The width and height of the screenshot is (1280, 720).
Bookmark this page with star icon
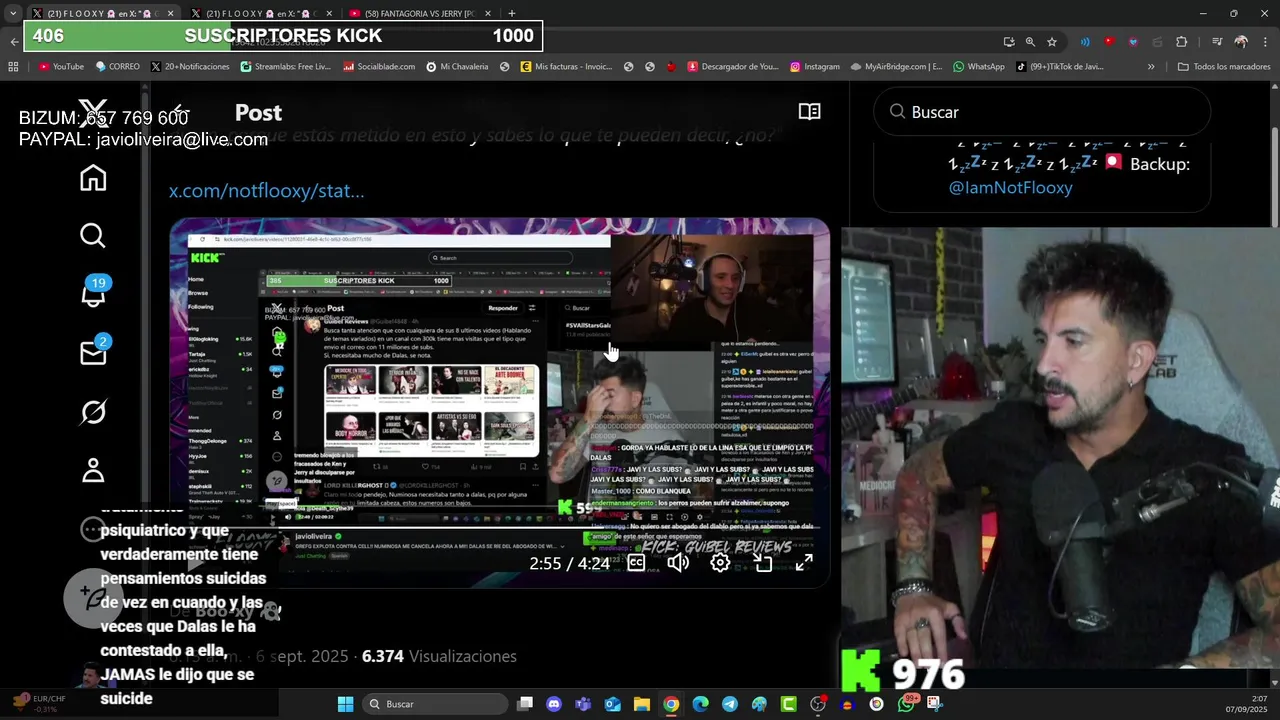click(x=1052, y=41)
